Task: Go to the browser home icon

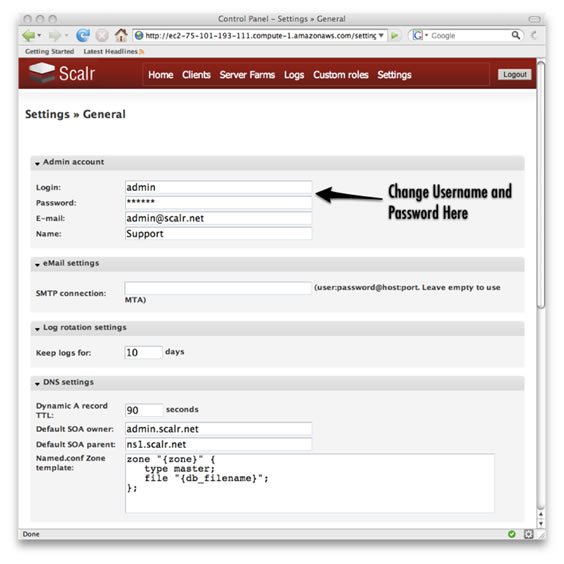Action: tap(121, 35)
